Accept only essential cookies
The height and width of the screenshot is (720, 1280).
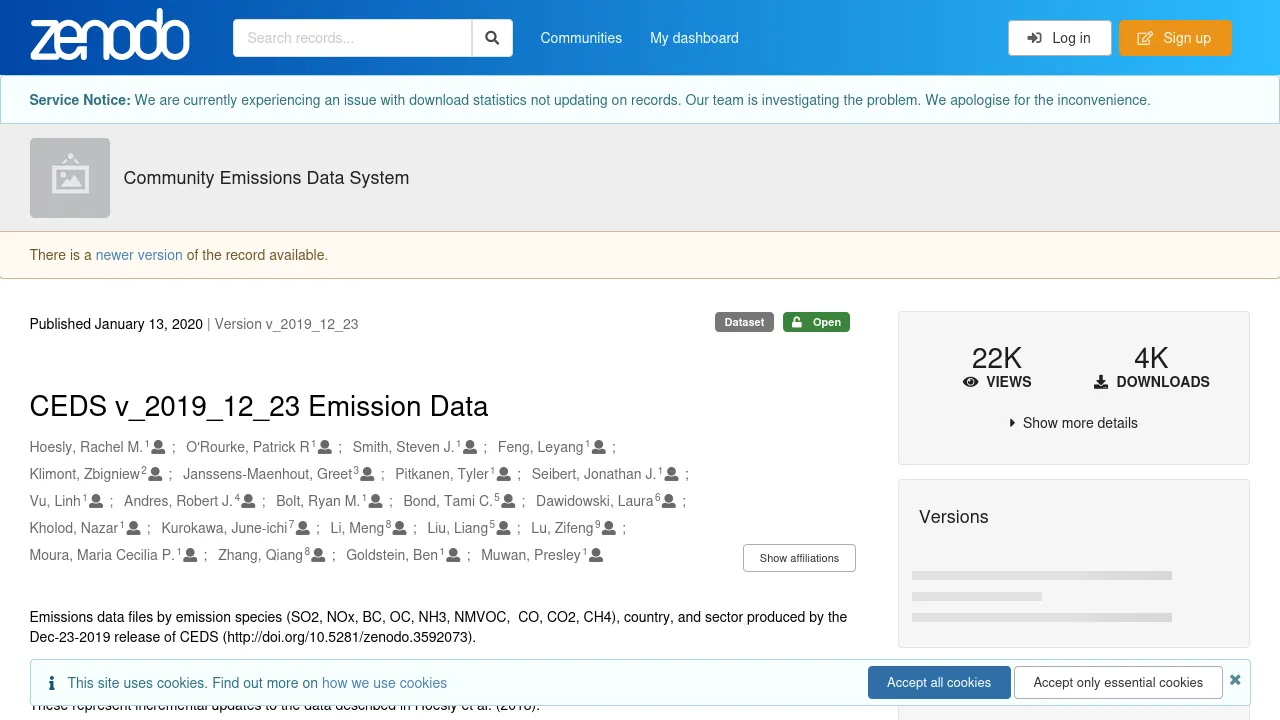[1118, 682]
